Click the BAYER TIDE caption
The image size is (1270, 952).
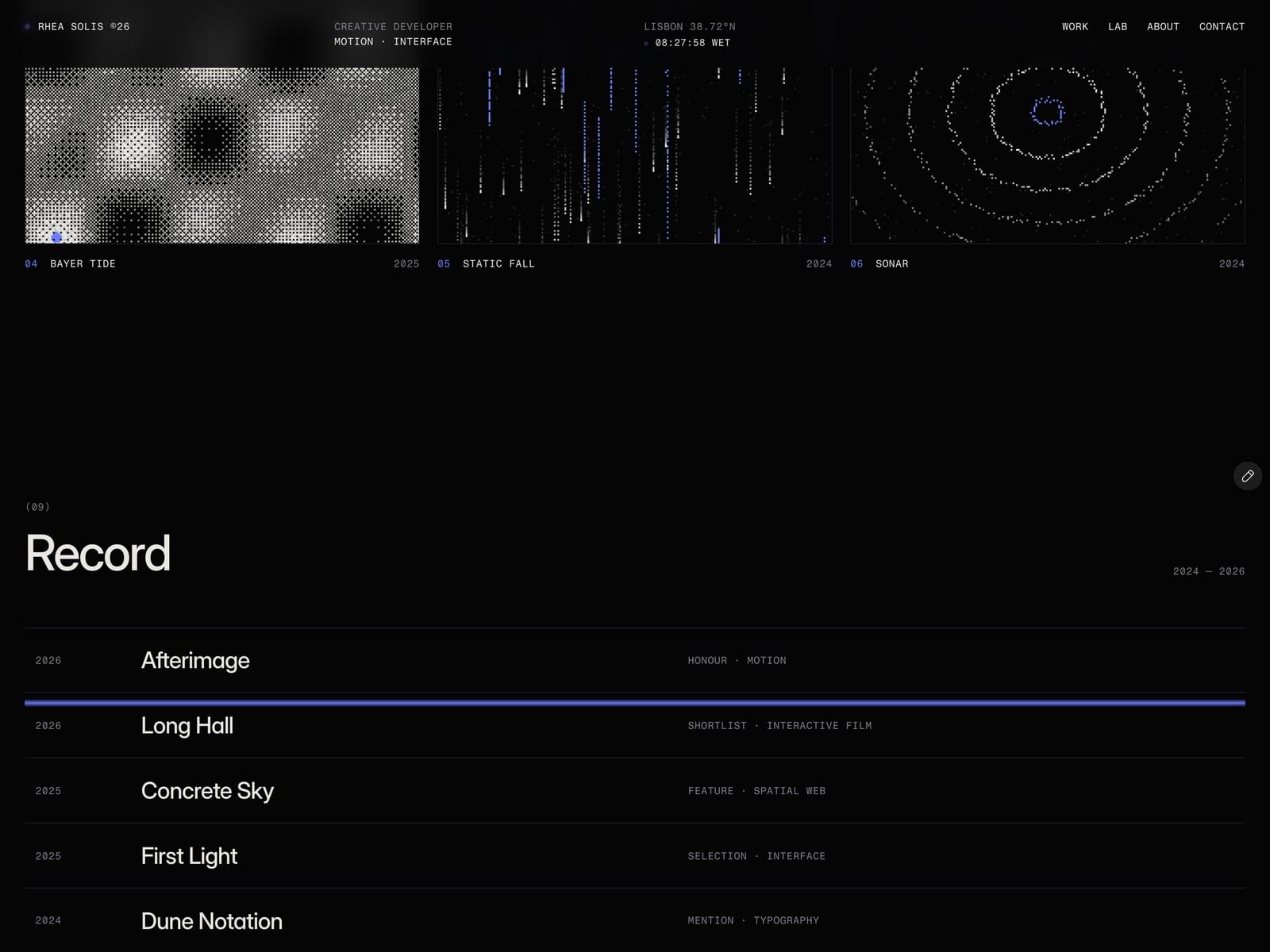click(x=83, y=264)
